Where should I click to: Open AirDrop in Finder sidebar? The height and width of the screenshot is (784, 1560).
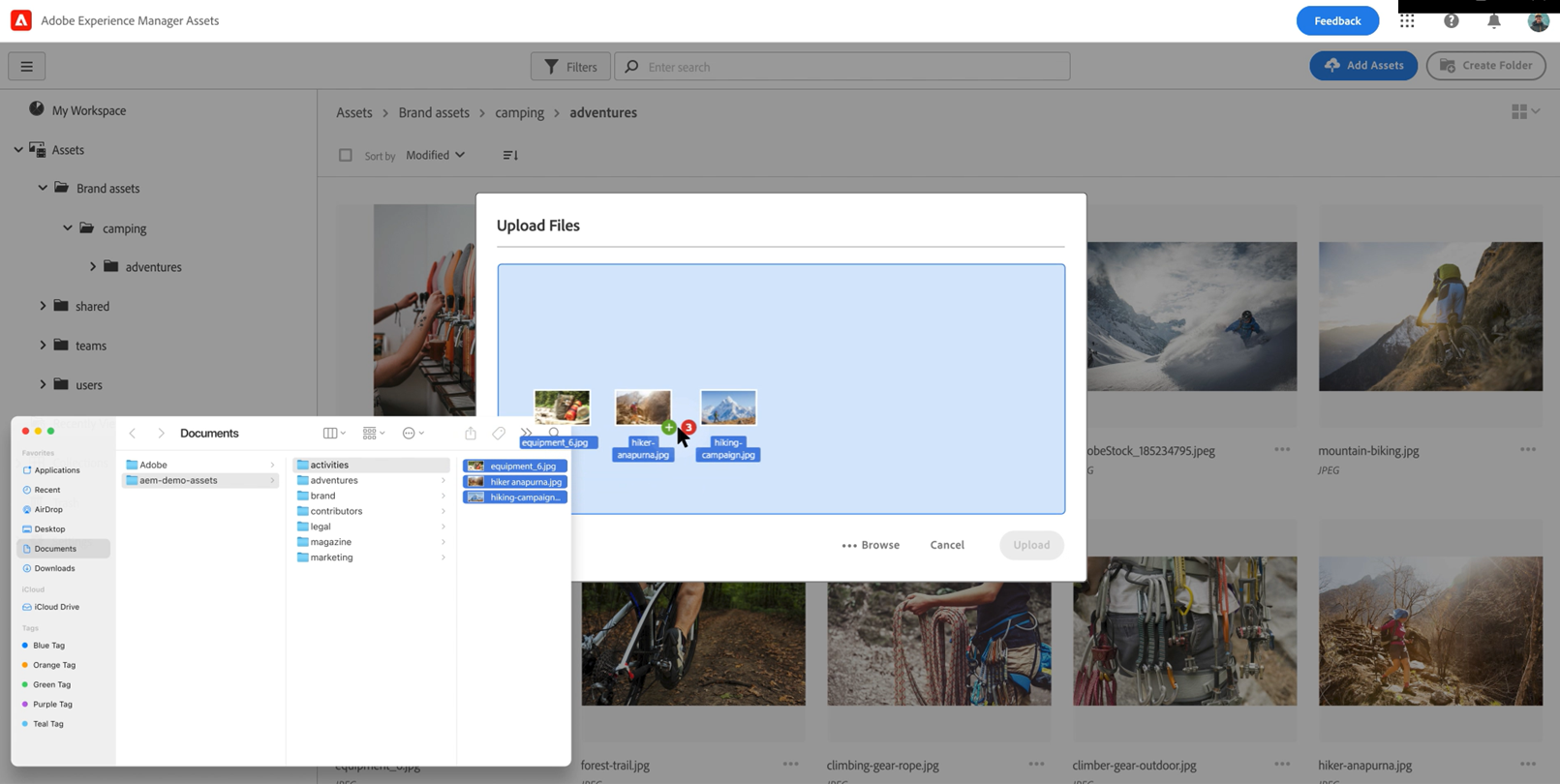click(x=48, y=509)
